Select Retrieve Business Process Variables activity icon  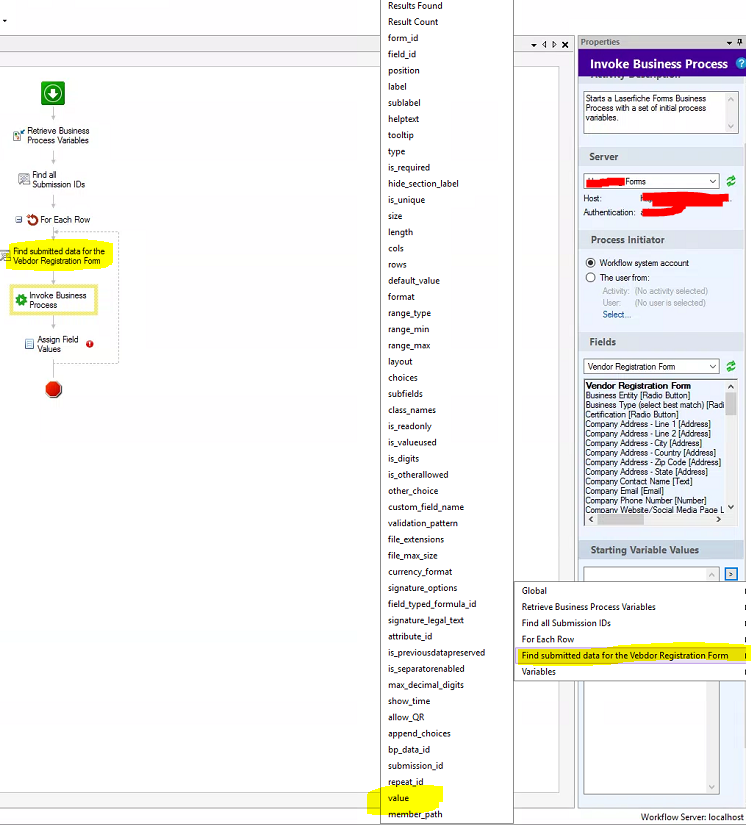18,135
